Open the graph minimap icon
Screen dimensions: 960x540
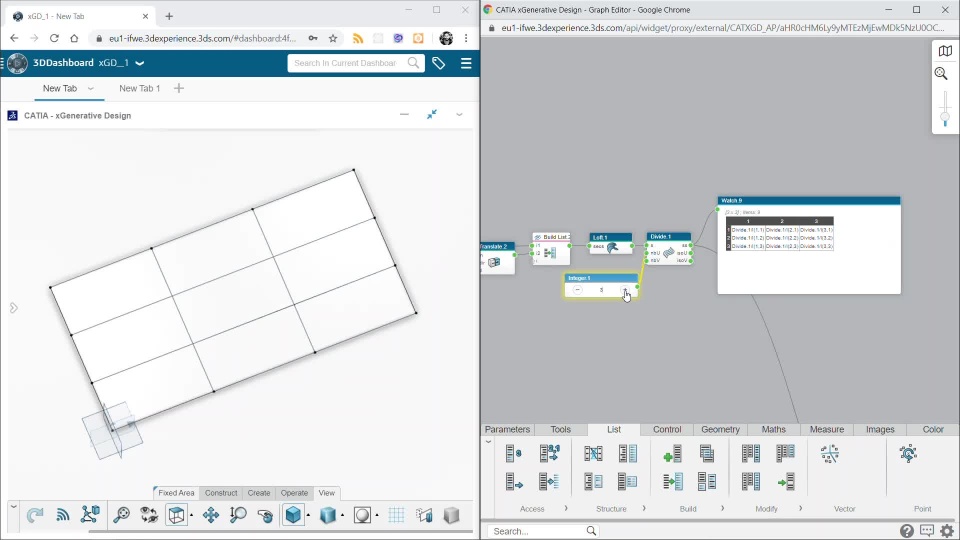(x=945, y=51)
